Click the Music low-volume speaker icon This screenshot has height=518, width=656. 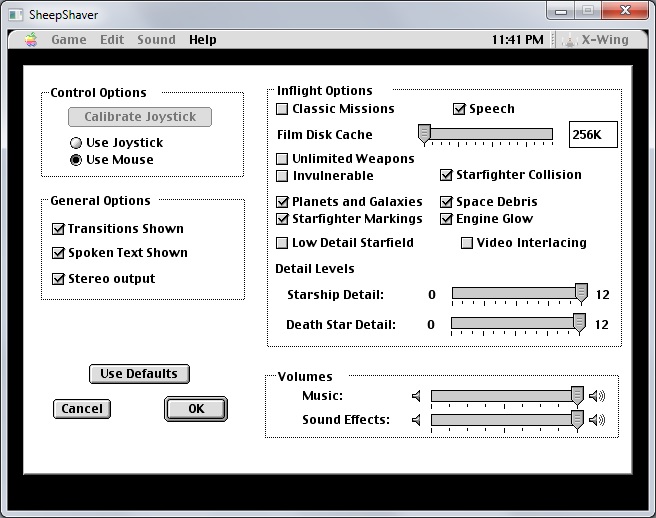point(416,396)
